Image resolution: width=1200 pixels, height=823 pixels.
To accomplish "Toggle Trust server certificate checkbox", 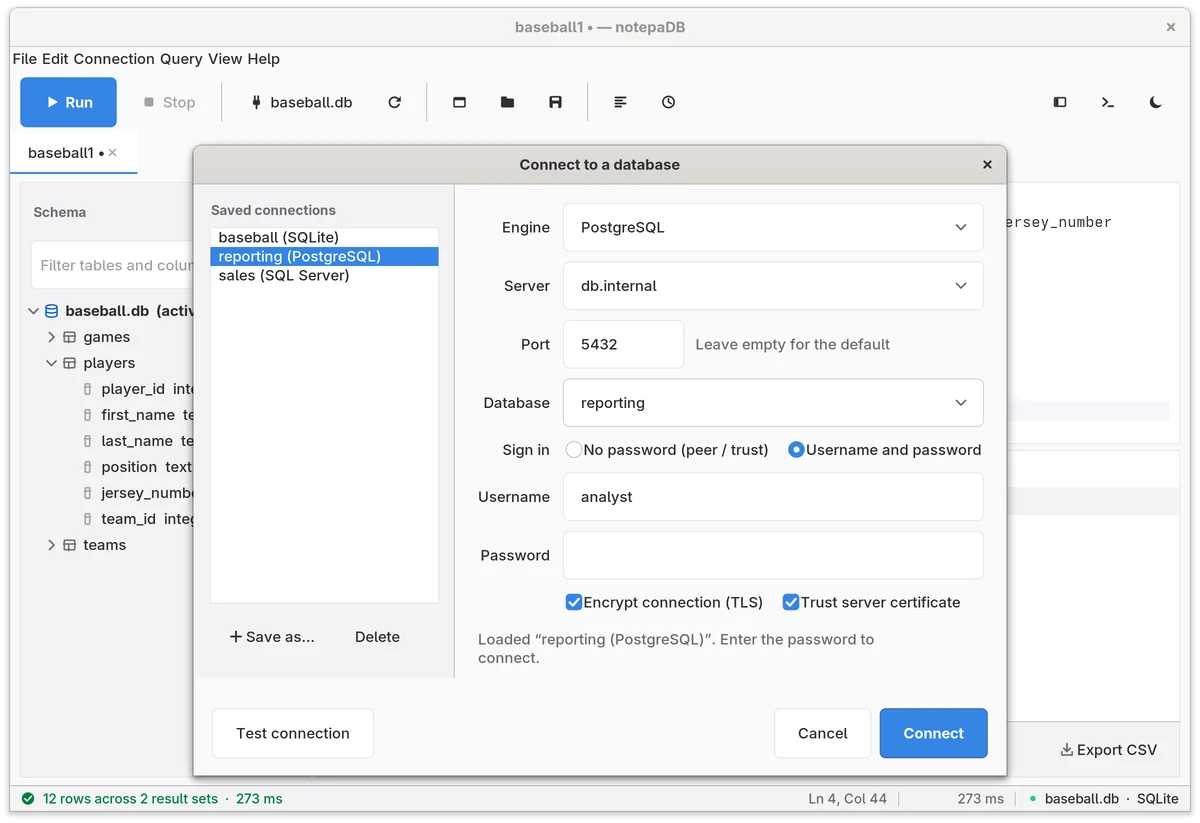I will click(x=871, y=602).
